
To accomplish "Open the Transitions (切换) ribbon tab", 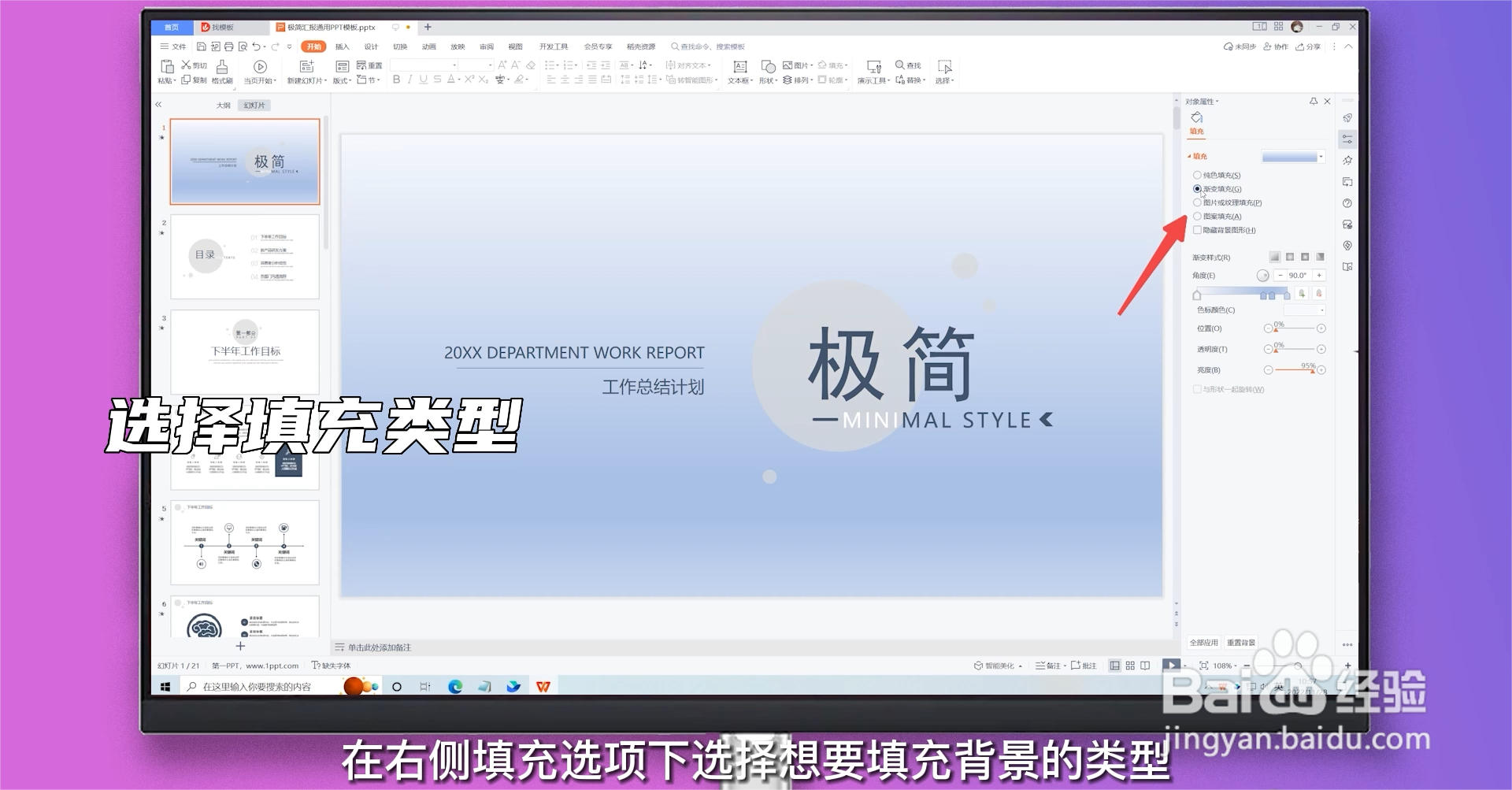I will coord(400,47).
